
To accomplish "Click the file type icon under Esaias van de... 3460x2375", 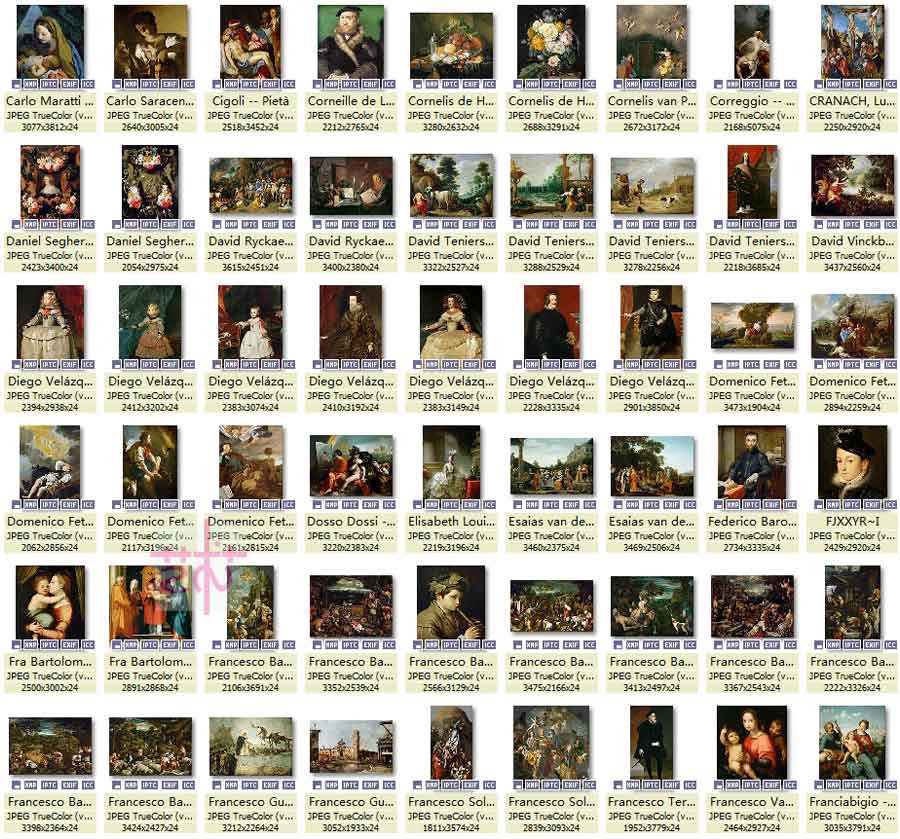I will click(518, 504).
